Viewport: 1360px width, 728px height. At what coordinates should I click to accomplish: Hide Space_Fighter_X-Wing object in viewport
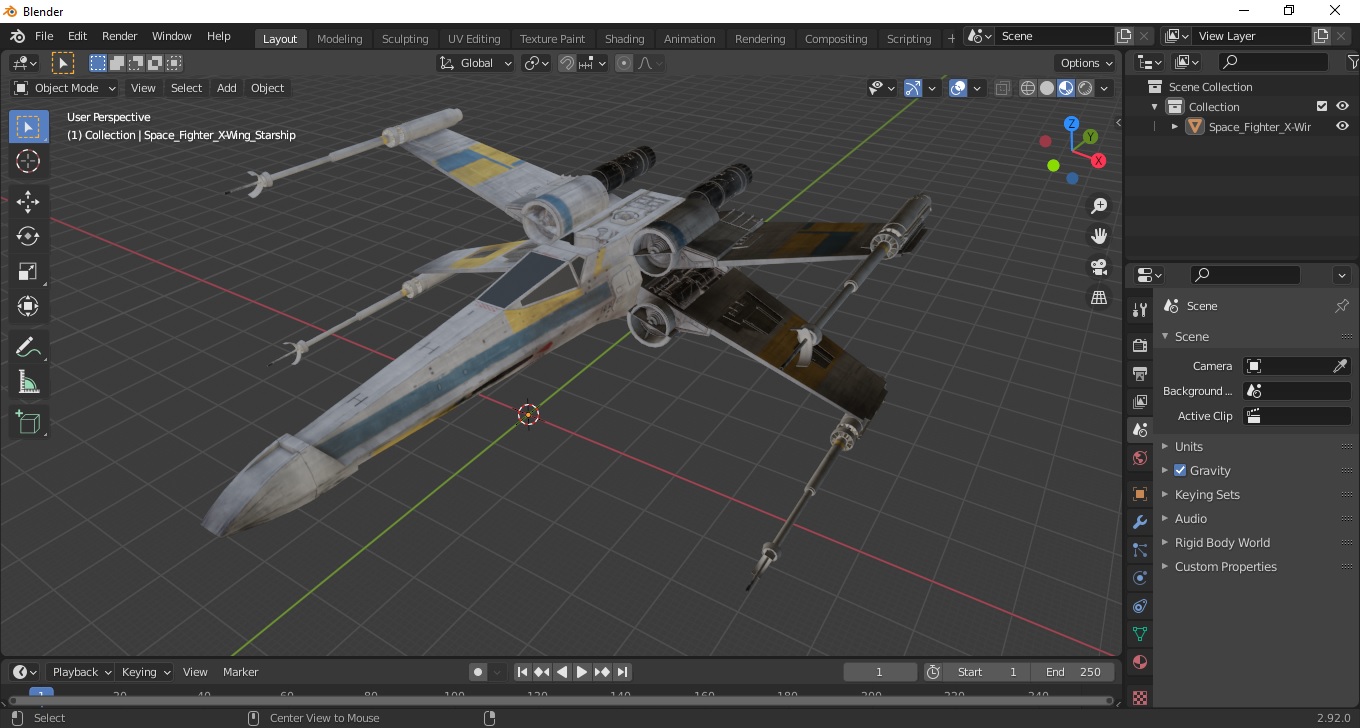[x=1342, y=127]
